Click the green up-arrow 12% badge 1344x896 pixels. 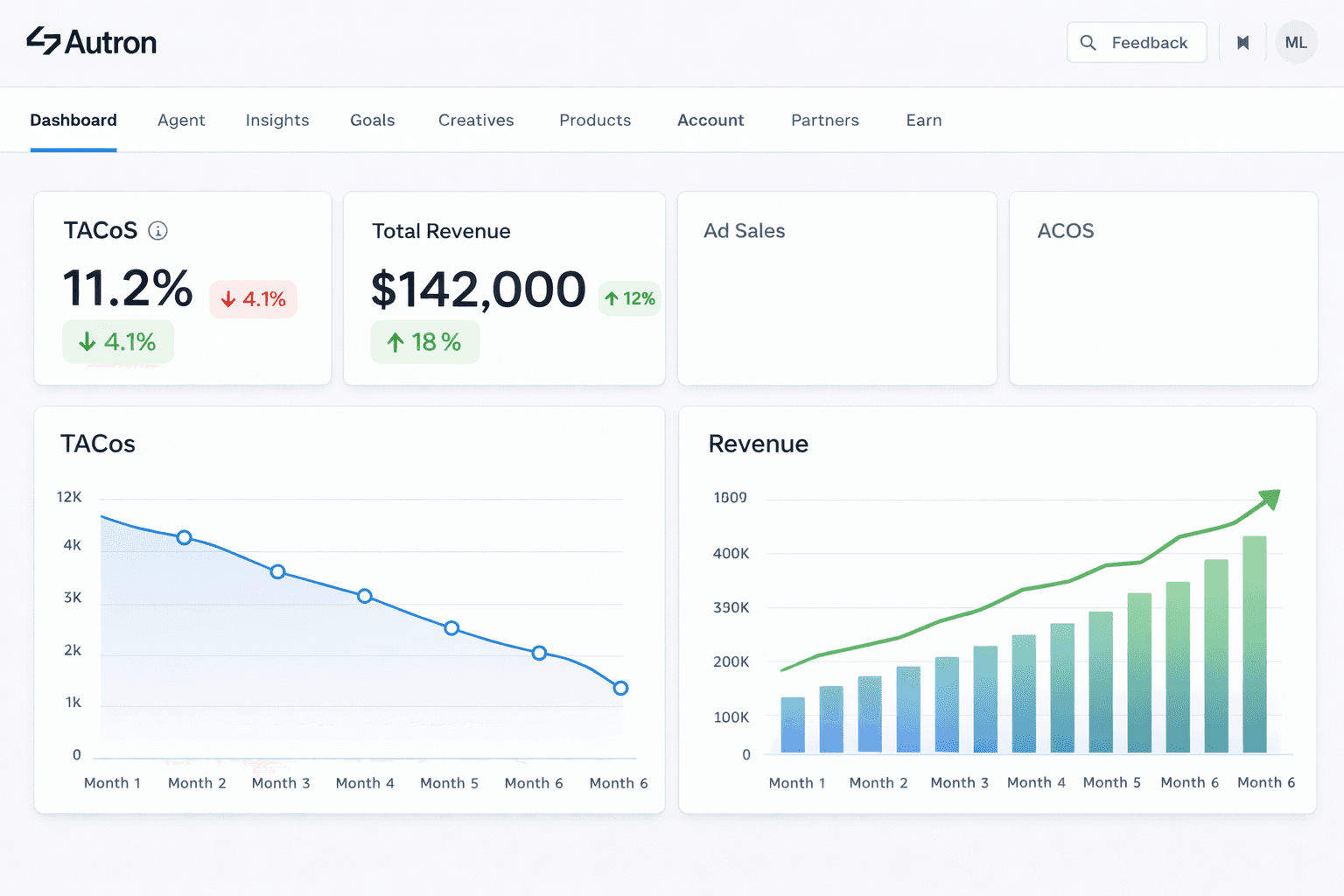point(629,298)
